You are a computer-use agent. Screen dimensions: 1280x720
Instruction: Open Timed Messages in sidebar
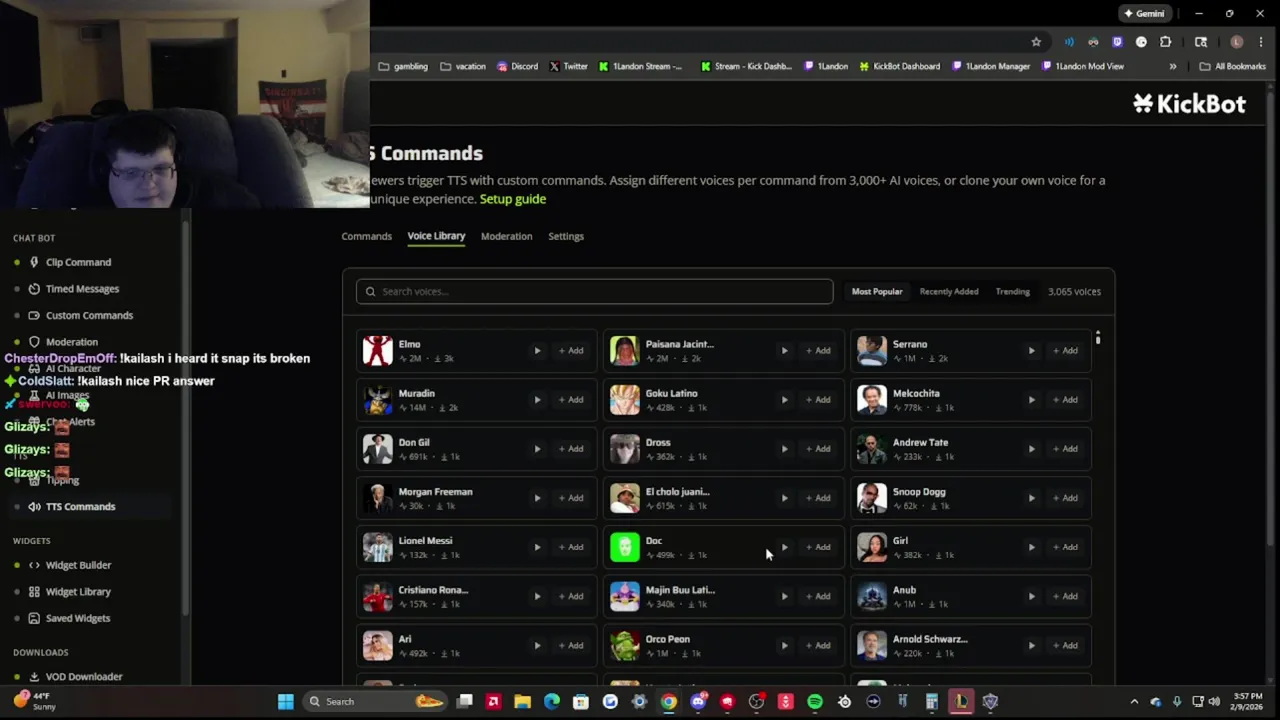click(x=82, y=289)
